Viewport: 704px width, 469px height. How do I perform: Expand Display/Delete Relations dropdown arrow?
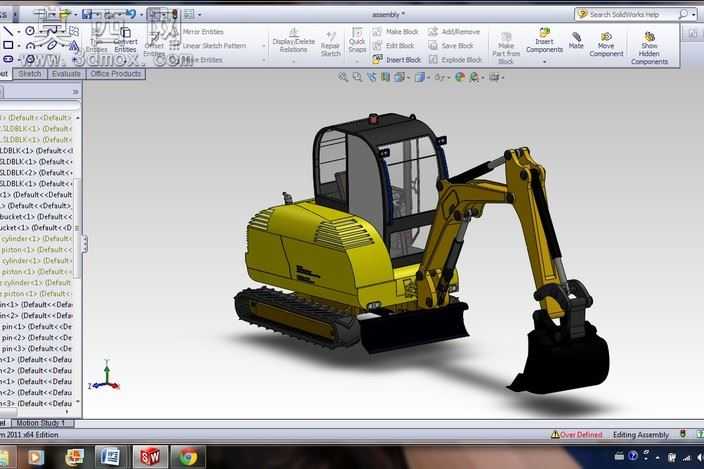pos(294,60)
